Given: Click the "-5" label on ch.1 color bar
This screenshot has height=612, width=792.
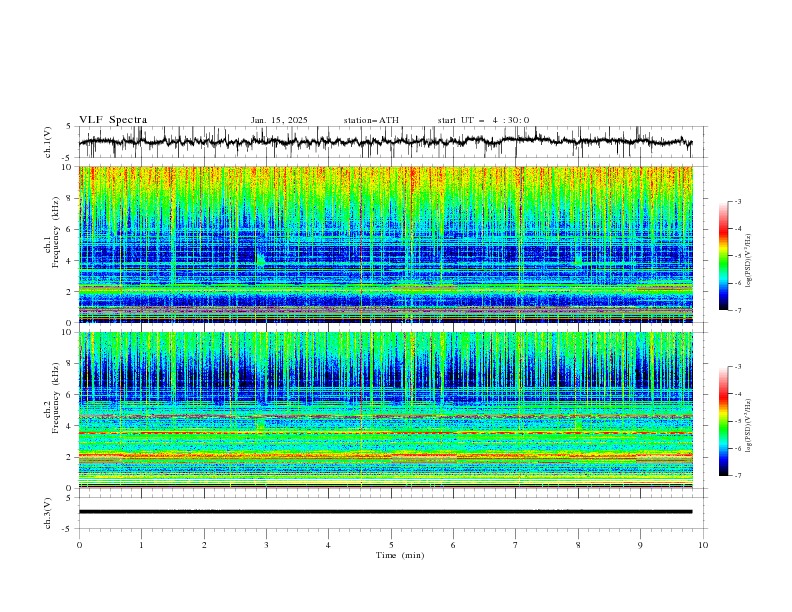Looking at the screenshot, I should pos(738,256).
